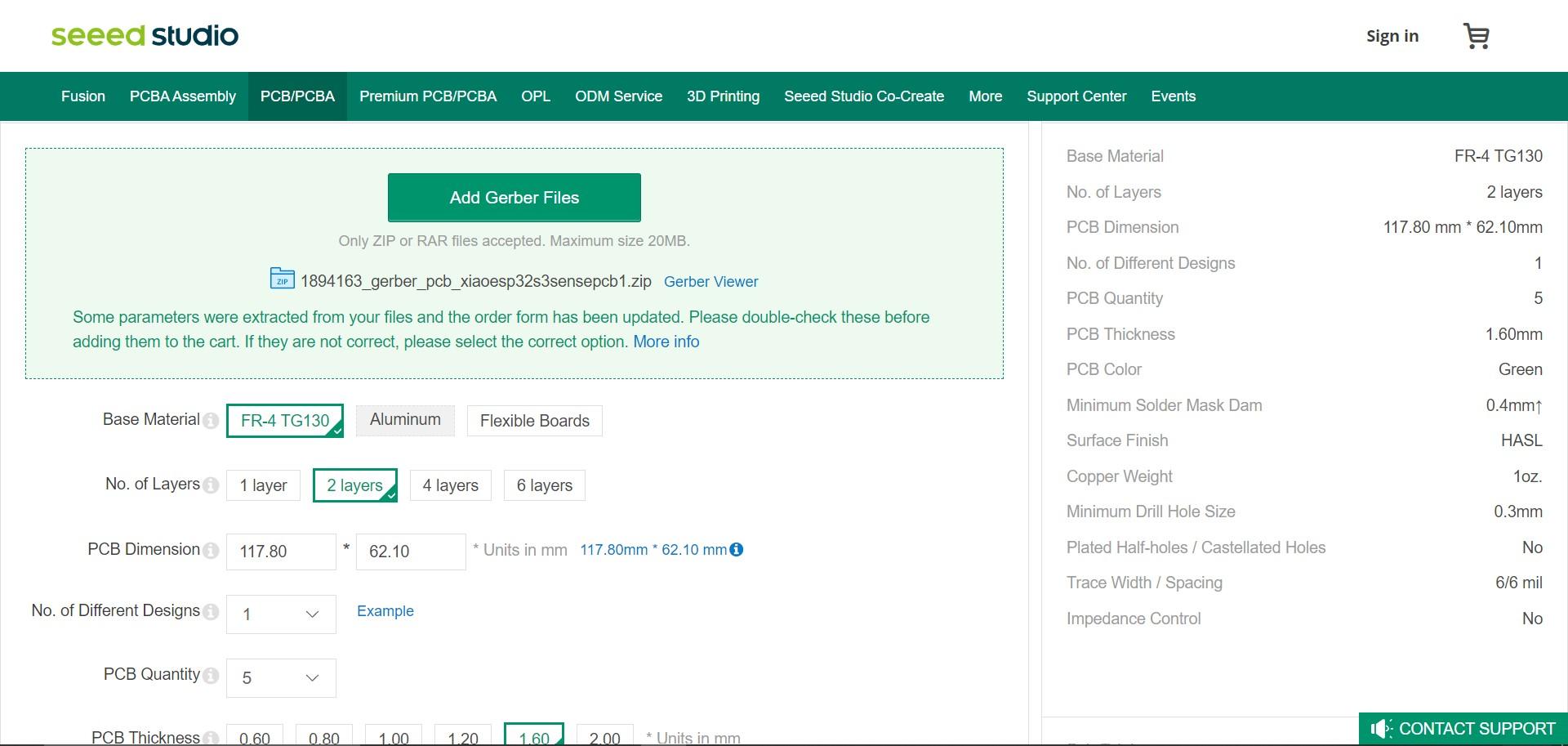1568x746 pixels.
Task: Click the Seeed Studio logo
Action: 145,35
